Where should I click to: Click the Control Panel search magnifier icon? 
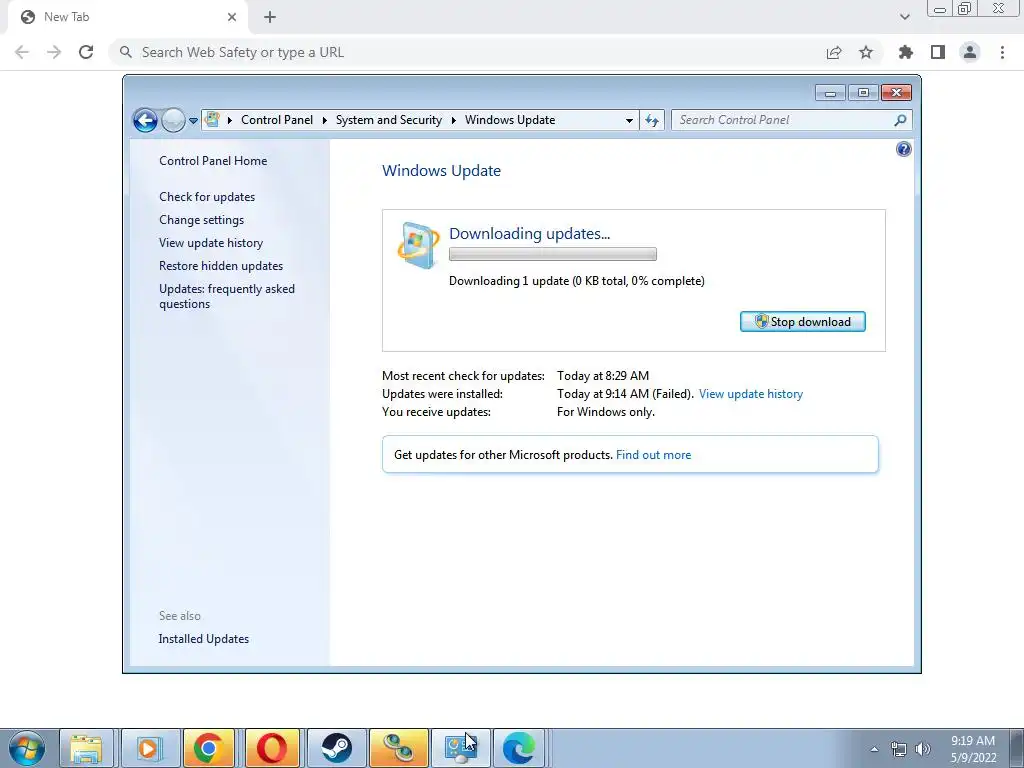point(901,120)
